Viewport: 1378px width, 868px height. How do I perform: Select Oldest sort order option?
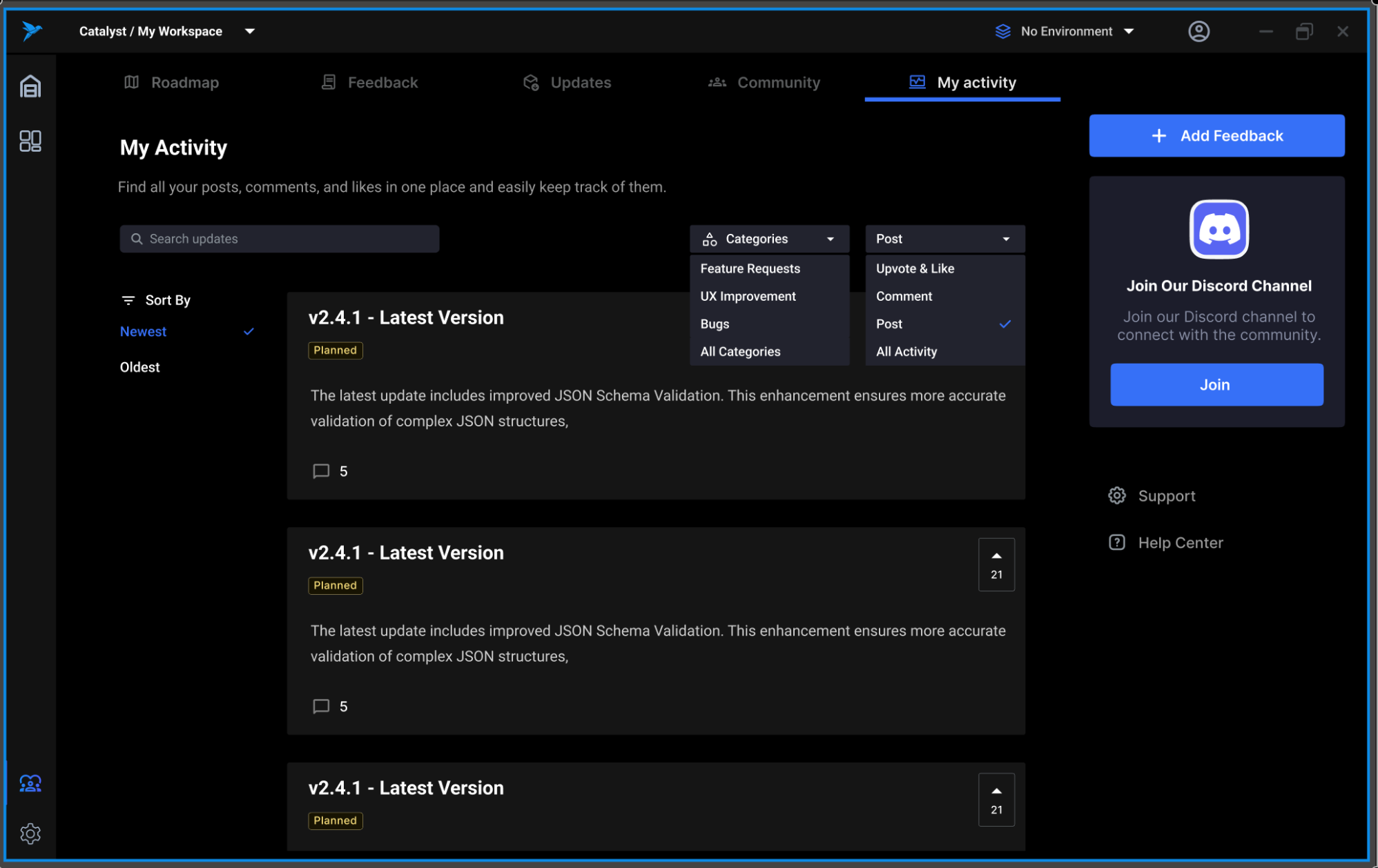tap(139, 367)
